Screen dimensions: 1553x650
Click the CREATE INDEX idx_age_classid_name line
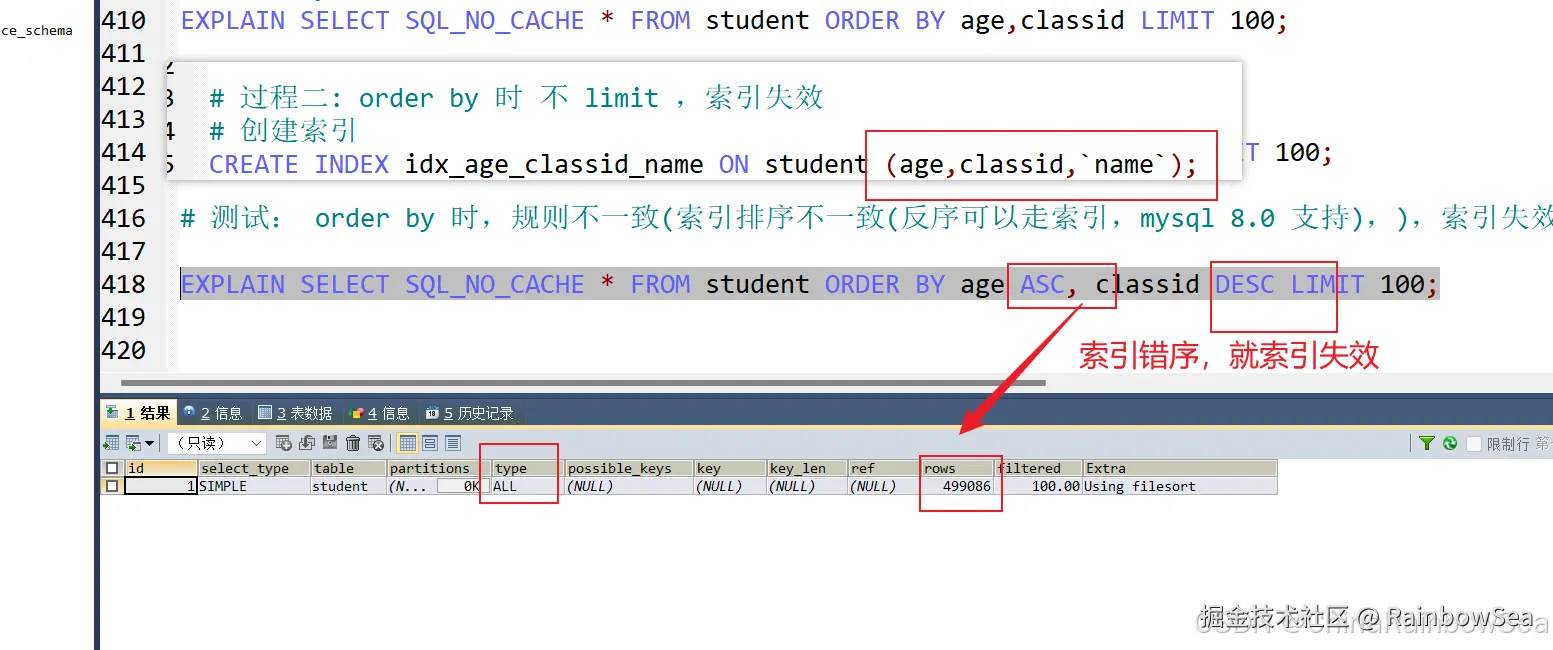click(x=702, y=164)
